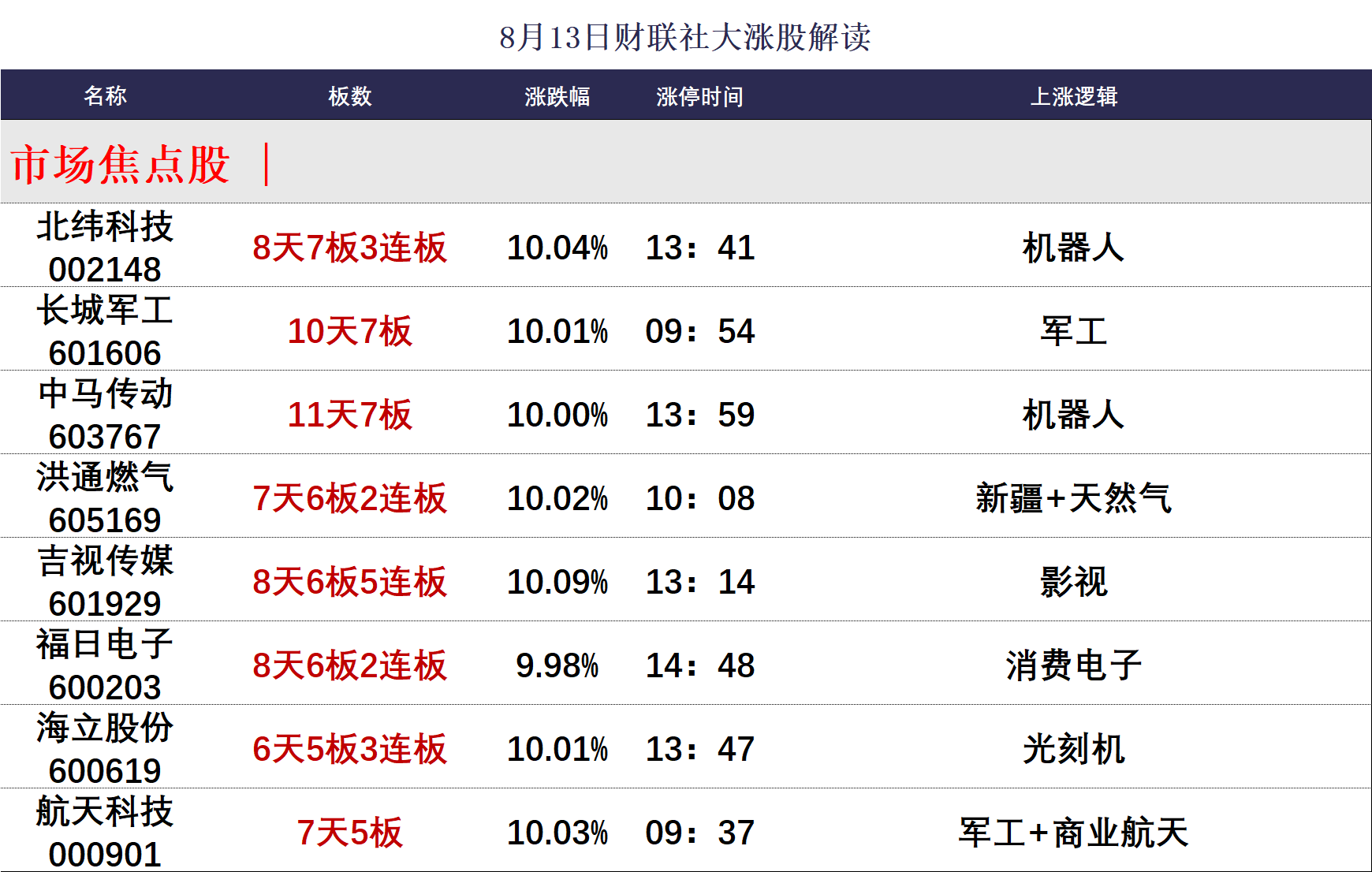Select stock name 长城军工
The height and width of the screenshot is (872, 1372).
[x=105, y=310]
